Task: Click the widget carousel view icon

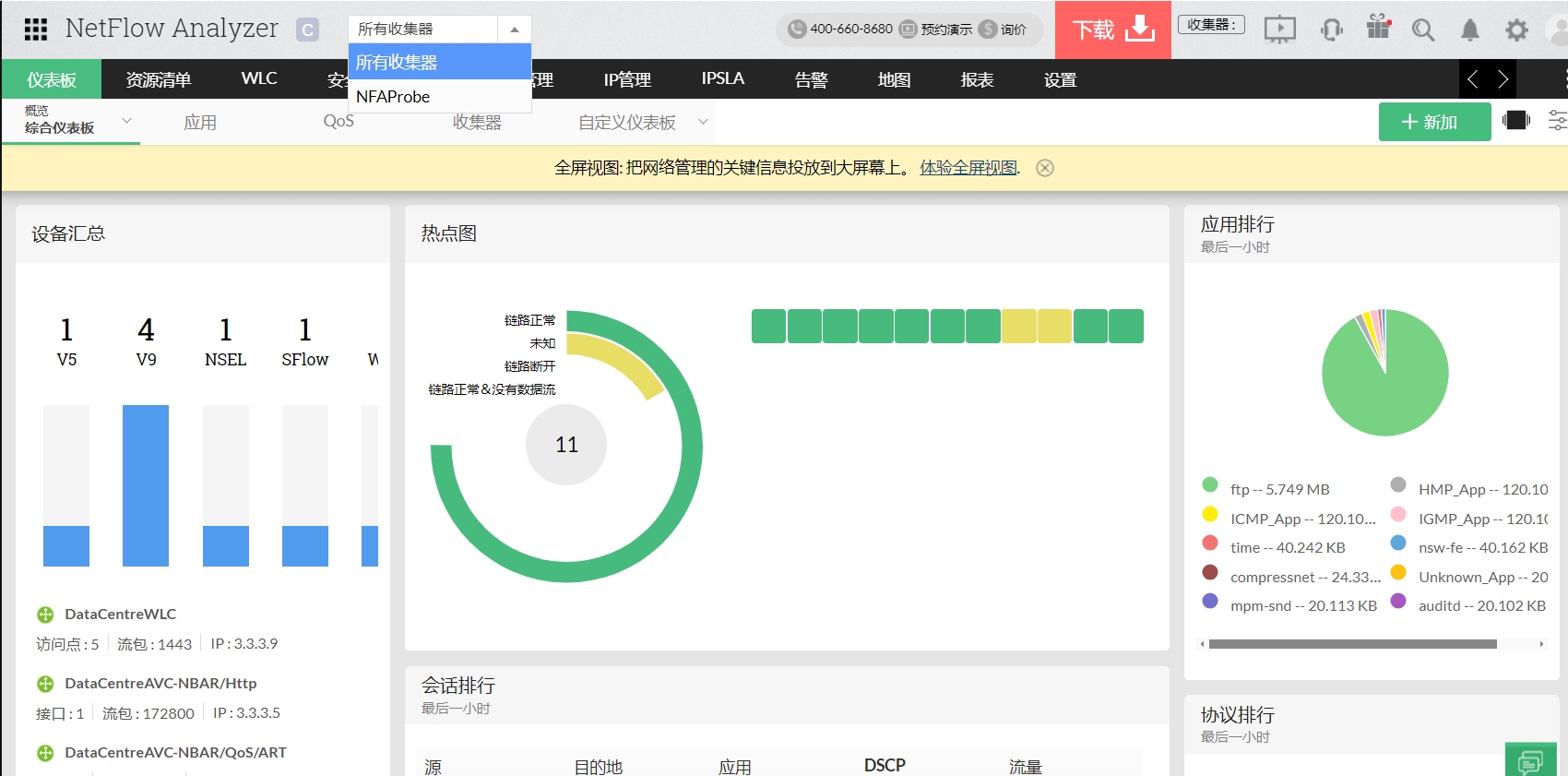Action: 1515,120
